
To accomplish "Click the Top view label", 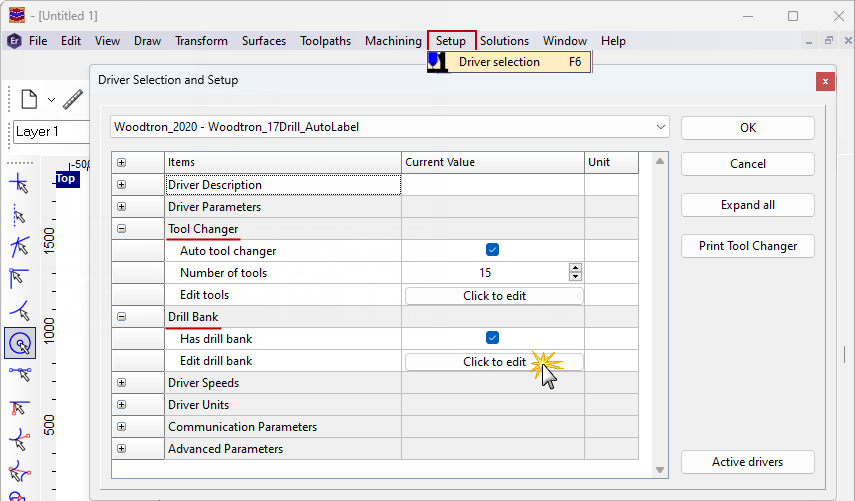I will point(65,178).
